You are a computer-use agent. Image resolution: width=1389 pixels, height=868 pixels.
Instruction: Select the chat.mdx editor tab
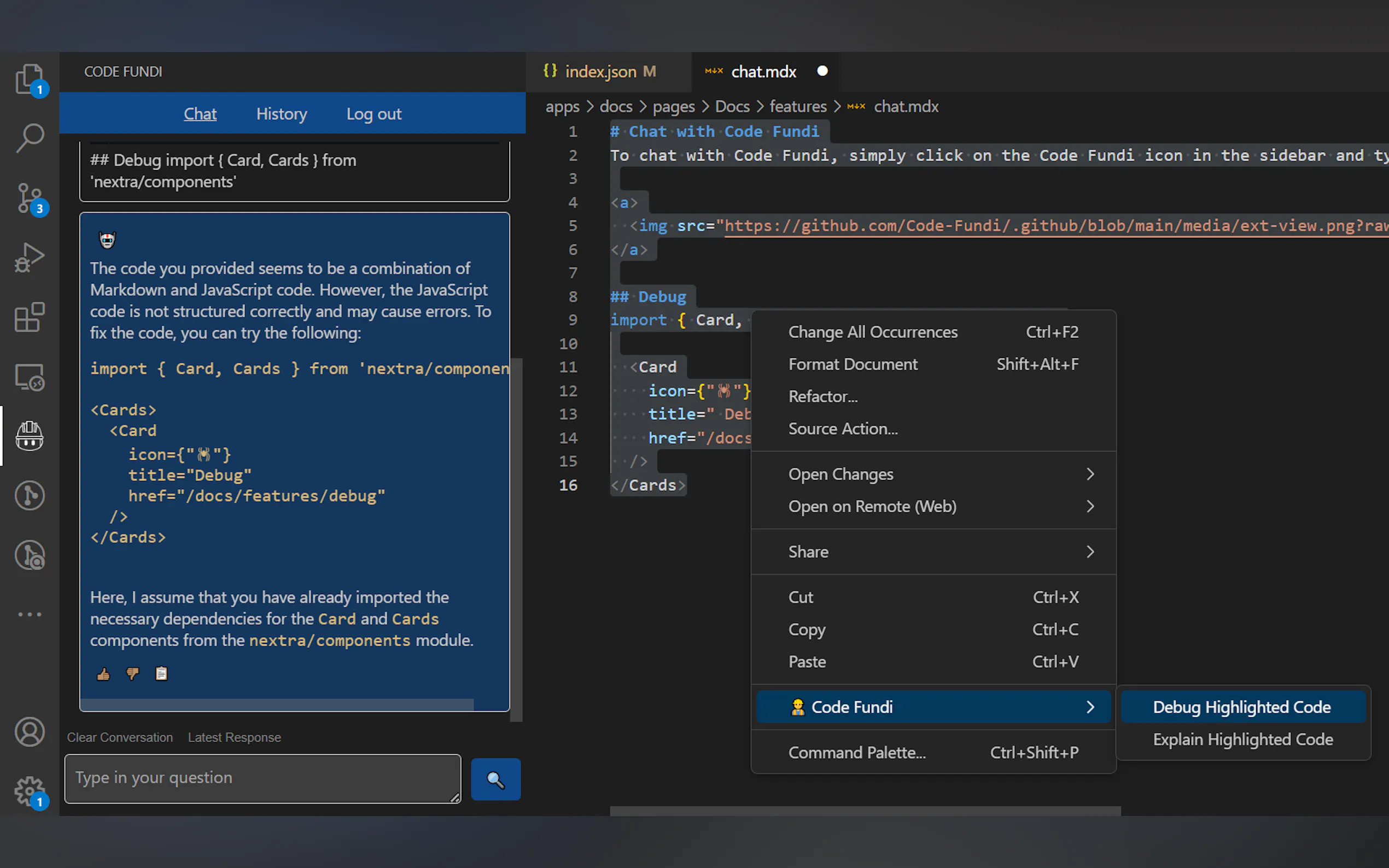(764, 71)
